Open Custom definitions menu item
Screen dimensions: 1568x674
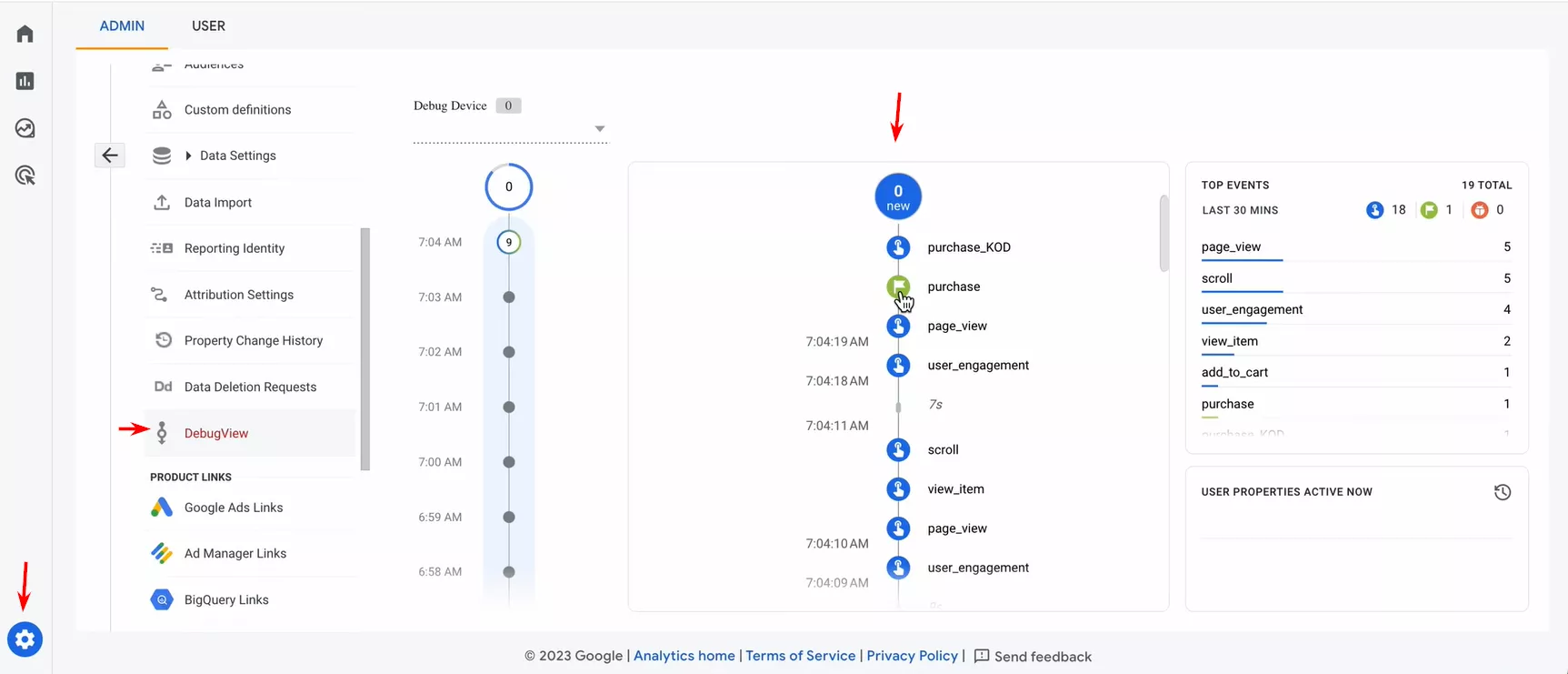237,110
